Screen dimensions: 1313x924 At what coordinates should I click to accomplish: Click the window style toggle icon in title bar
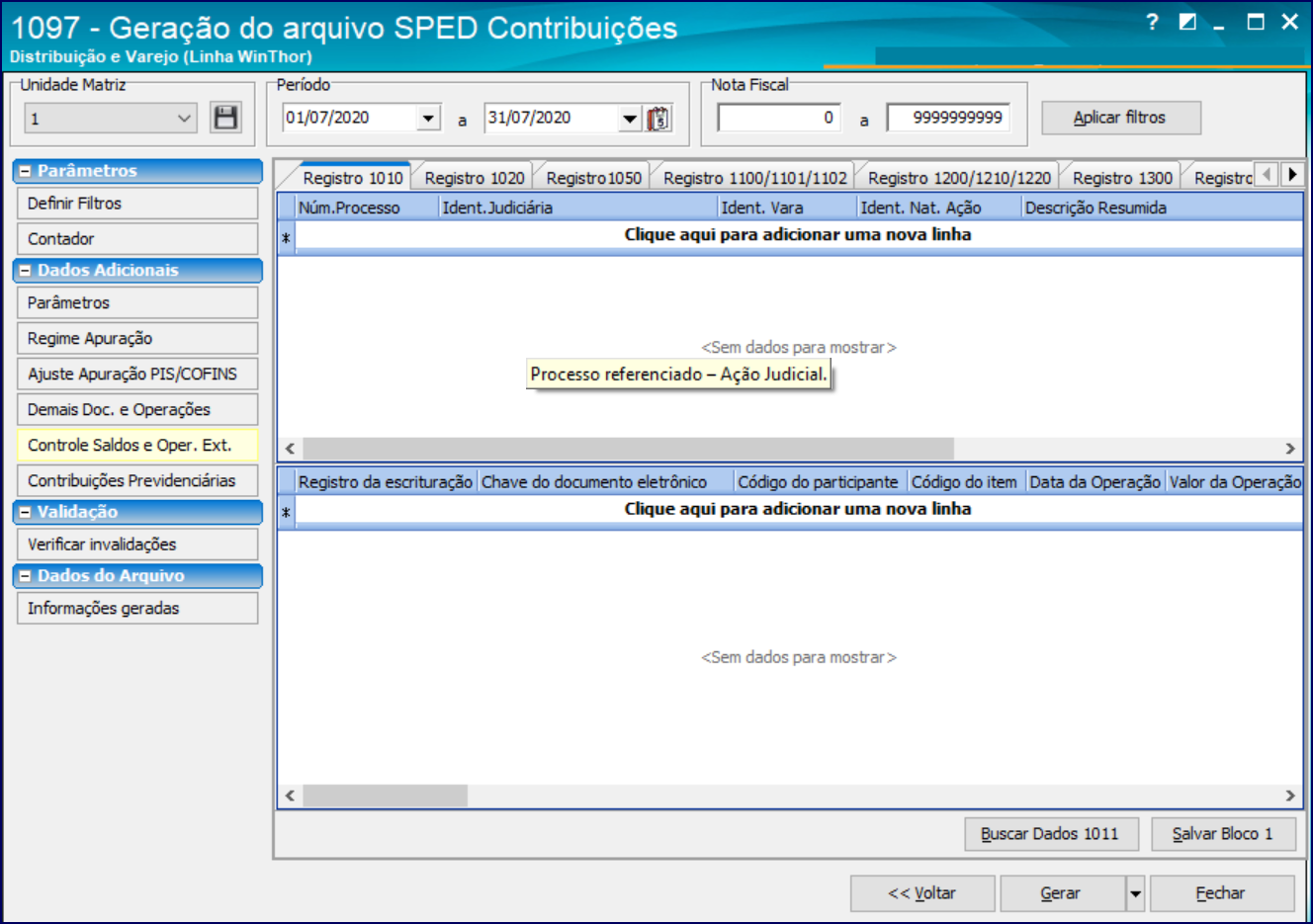(1187, 22)
